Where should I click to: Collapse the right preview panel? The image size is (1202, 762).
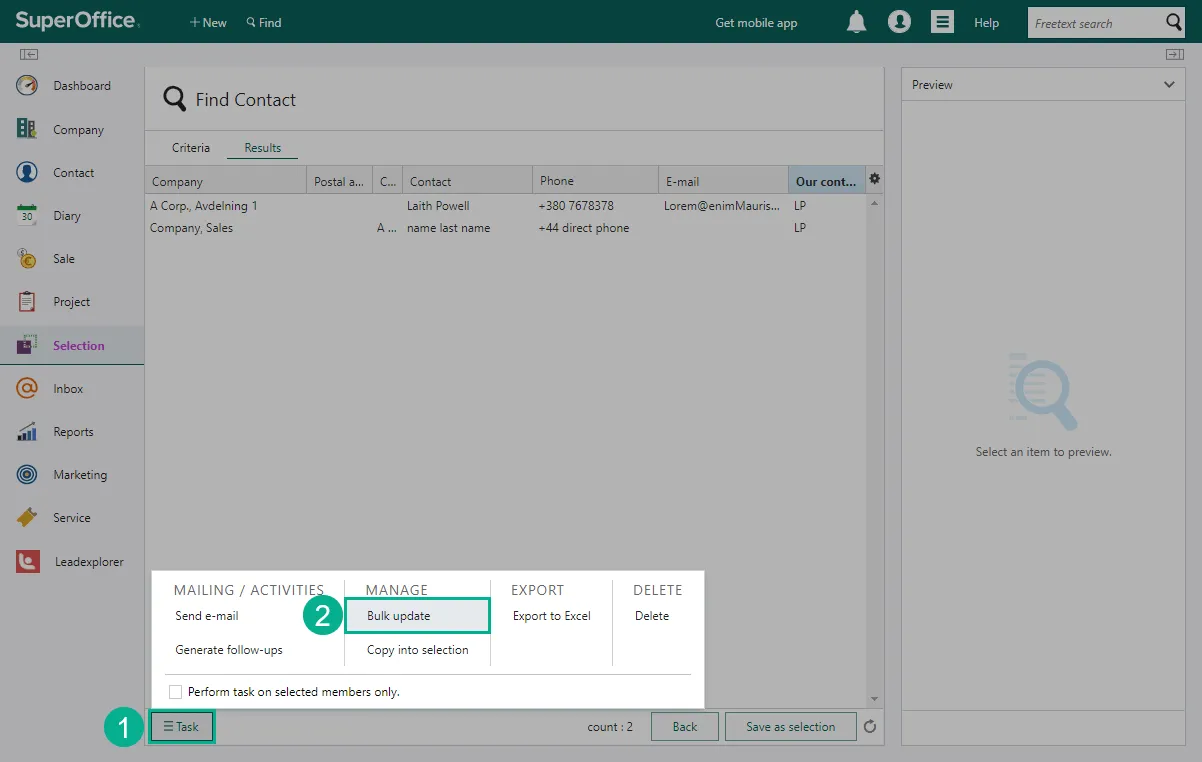pyautogui.click(x=1174, y=54)
